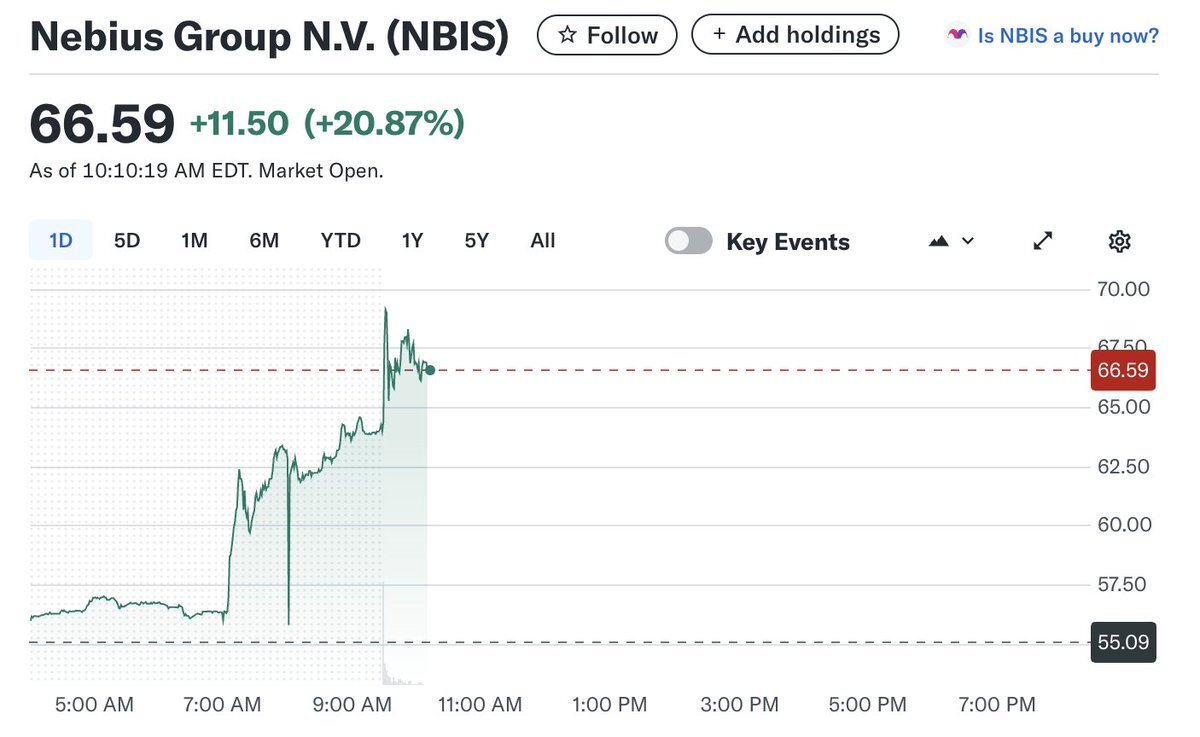Select the All time range tab
The width and height of the screenshot is (1200, 737).
pos(543,241)
